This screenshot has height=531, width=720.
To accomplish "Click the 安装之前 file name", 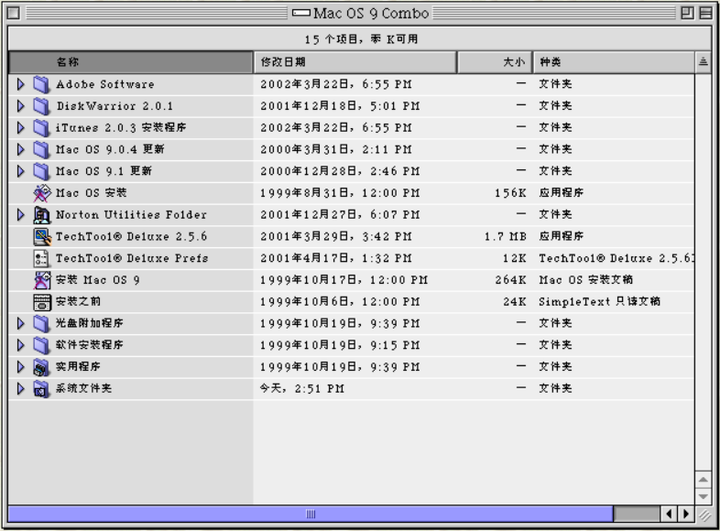I will 78,302.
